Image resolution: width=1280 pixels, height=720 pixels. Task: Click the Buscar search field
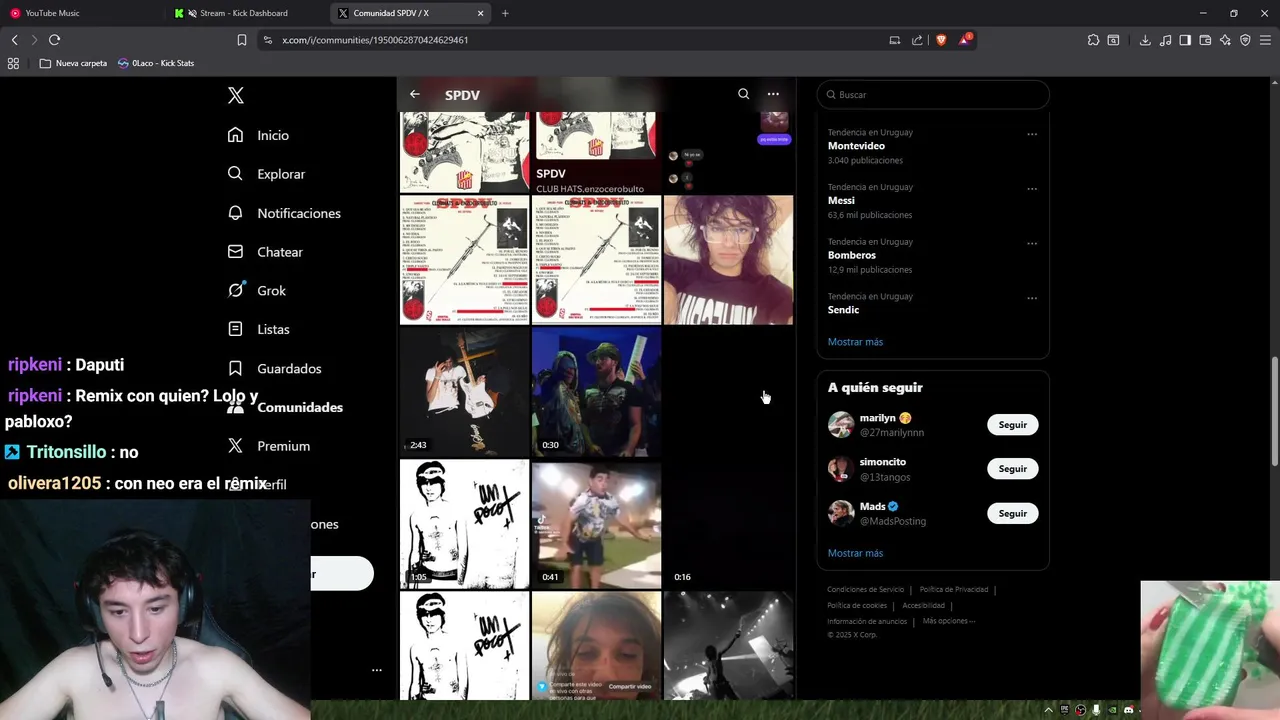click(x=933, y=94)
